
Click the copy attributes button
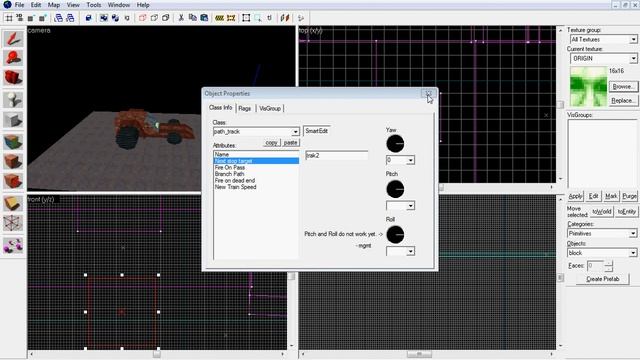click(271, 142)
